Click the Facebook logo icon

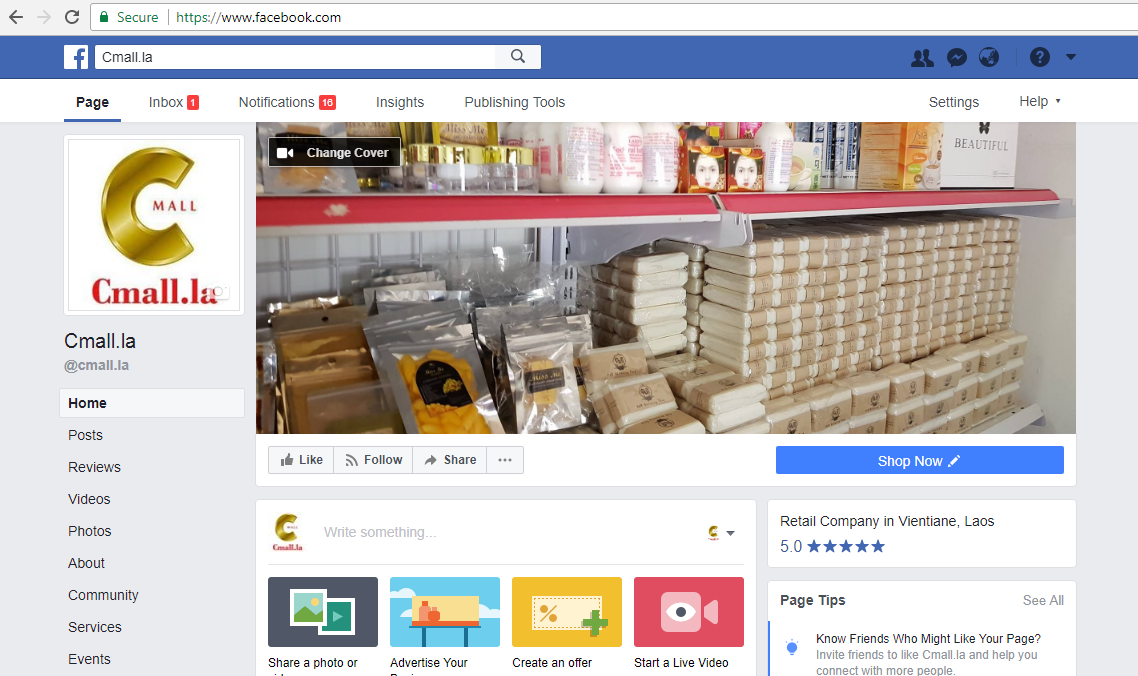tap(75, 57)
